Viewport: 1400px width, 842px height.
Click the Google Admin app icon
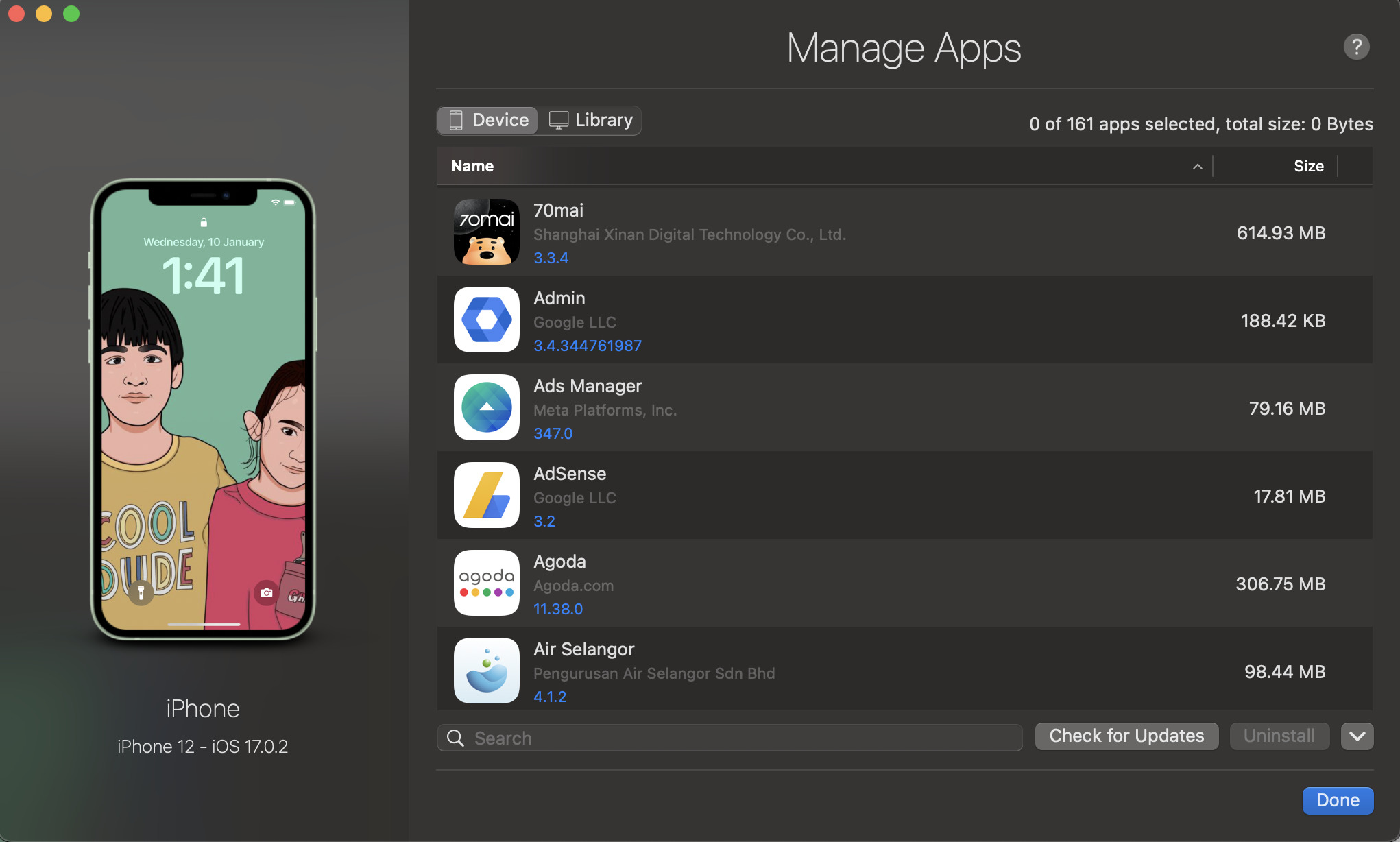[486, 320]
